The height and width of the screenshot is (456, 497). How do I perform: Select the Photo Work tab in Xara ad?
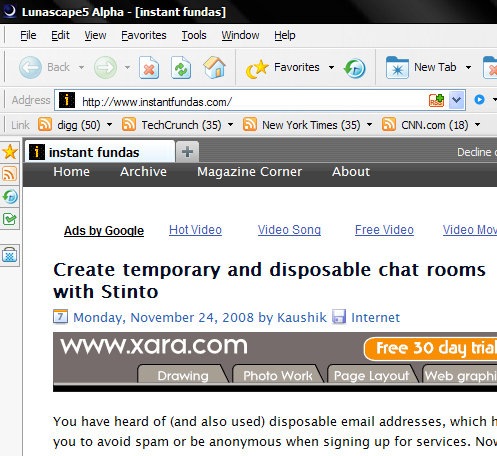[278, 375]
